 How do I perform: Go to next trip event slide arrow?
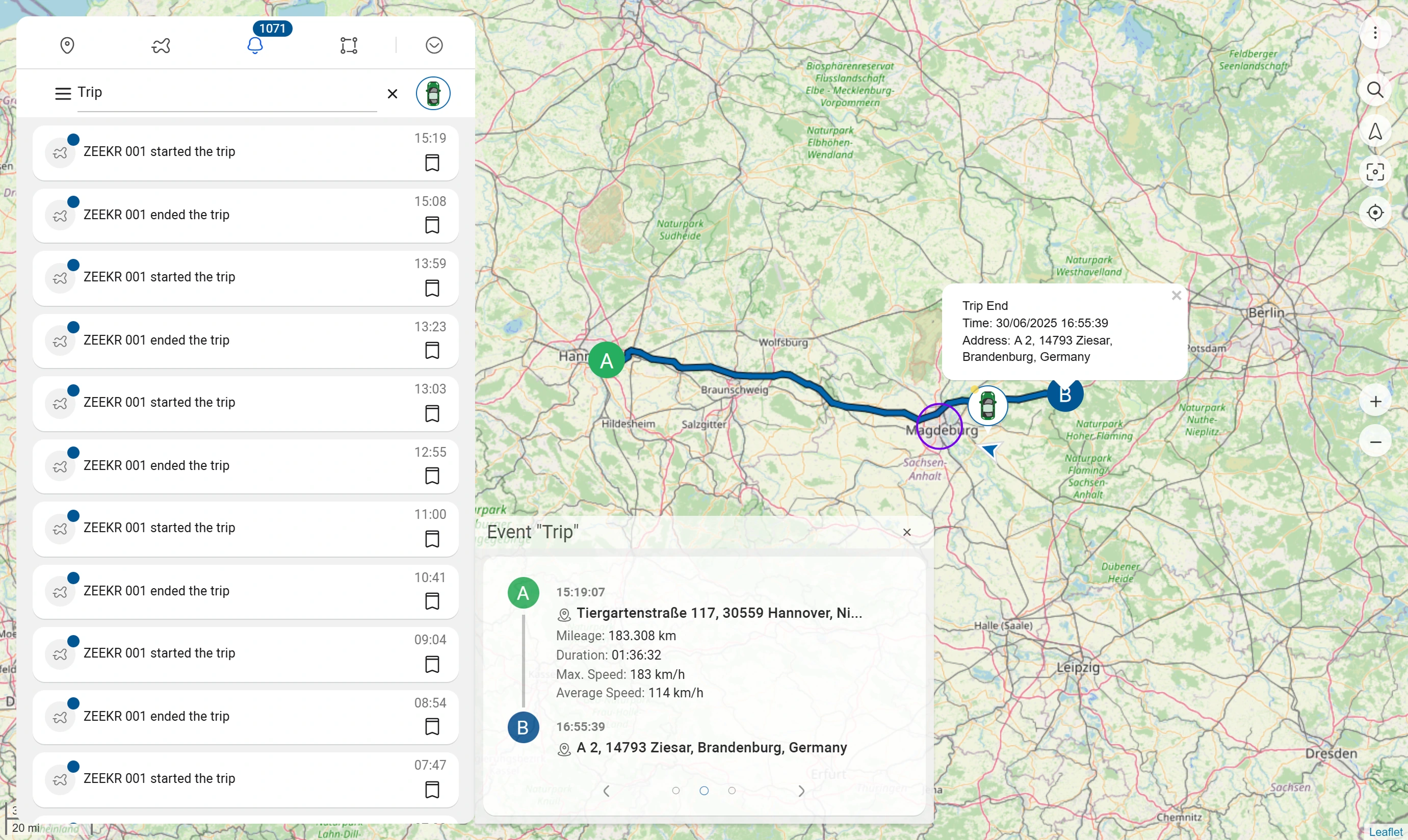(801, 791)
